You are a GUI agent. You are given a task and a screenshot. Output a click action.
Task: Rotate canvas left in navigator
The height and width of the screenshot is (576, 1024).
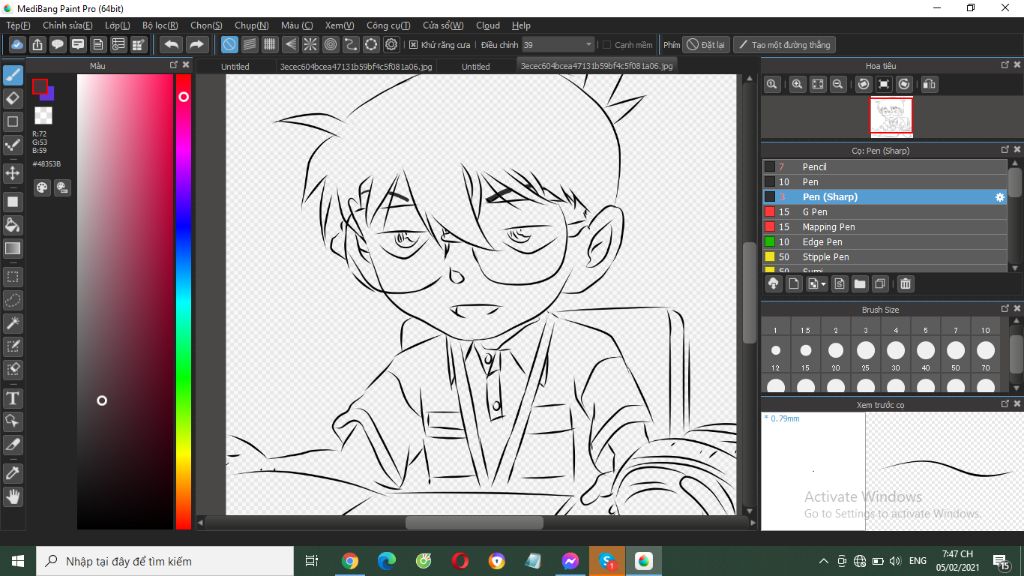click(863, 84)
